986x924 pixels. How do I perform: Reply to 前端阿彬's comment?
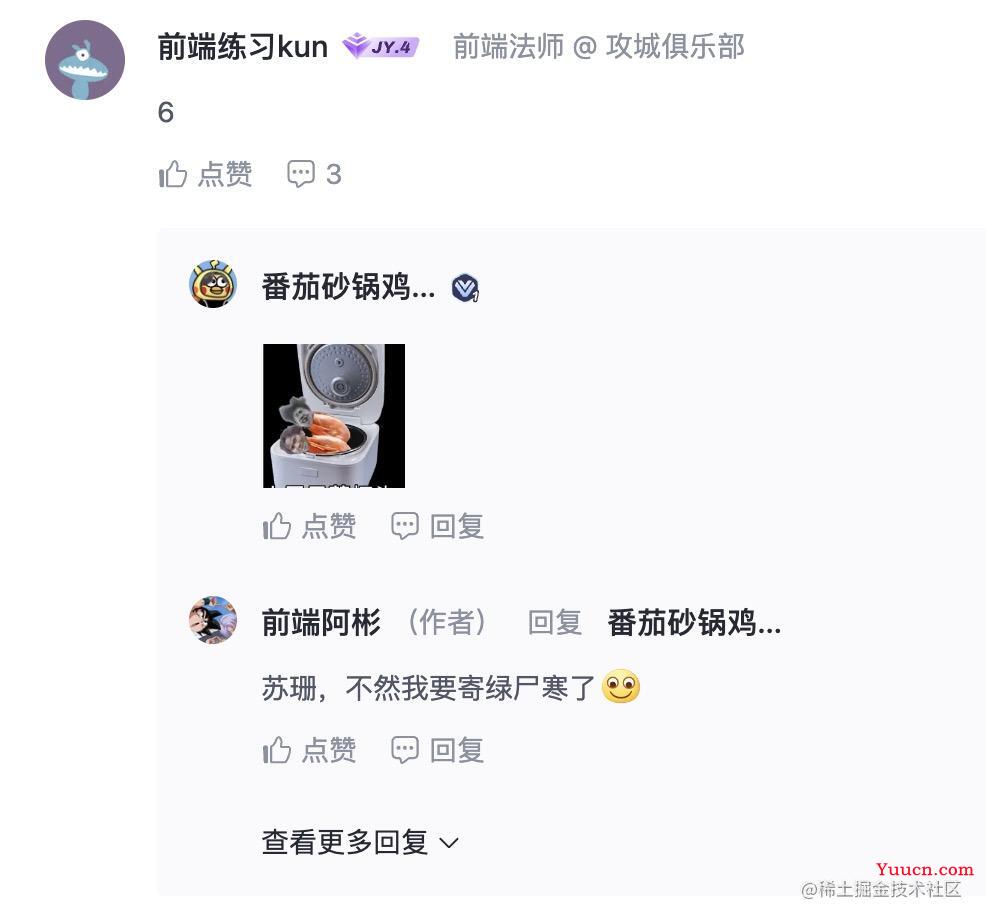pos(438,750)
